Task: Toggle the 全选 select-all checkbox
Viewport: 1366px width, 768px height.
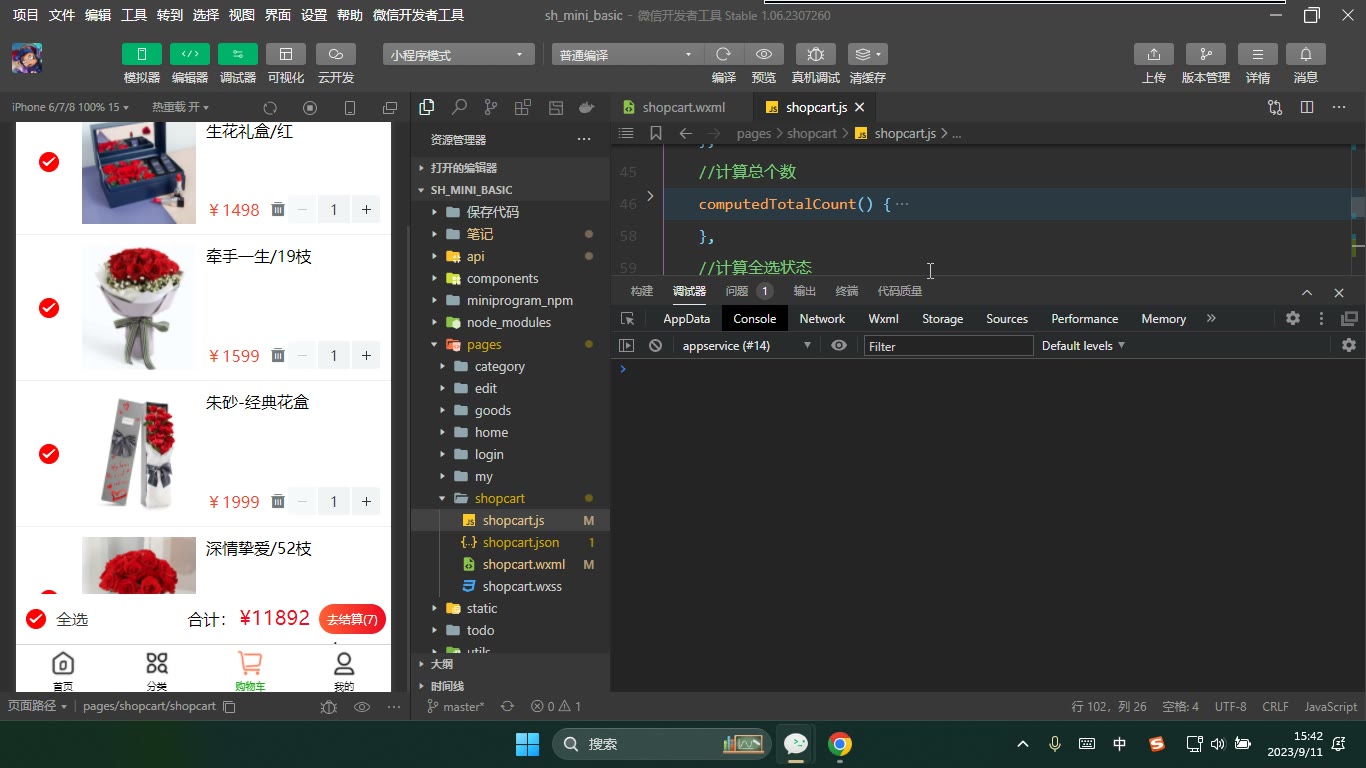Action: point(36,619)
